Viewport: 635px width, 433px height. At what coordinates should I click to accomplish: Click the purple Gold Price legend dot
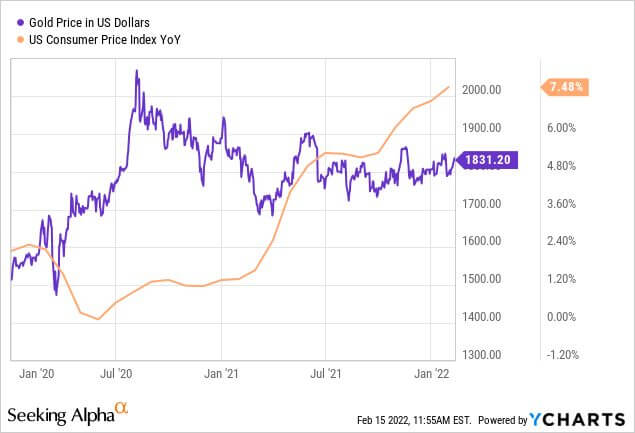click(x=20, y=23)
